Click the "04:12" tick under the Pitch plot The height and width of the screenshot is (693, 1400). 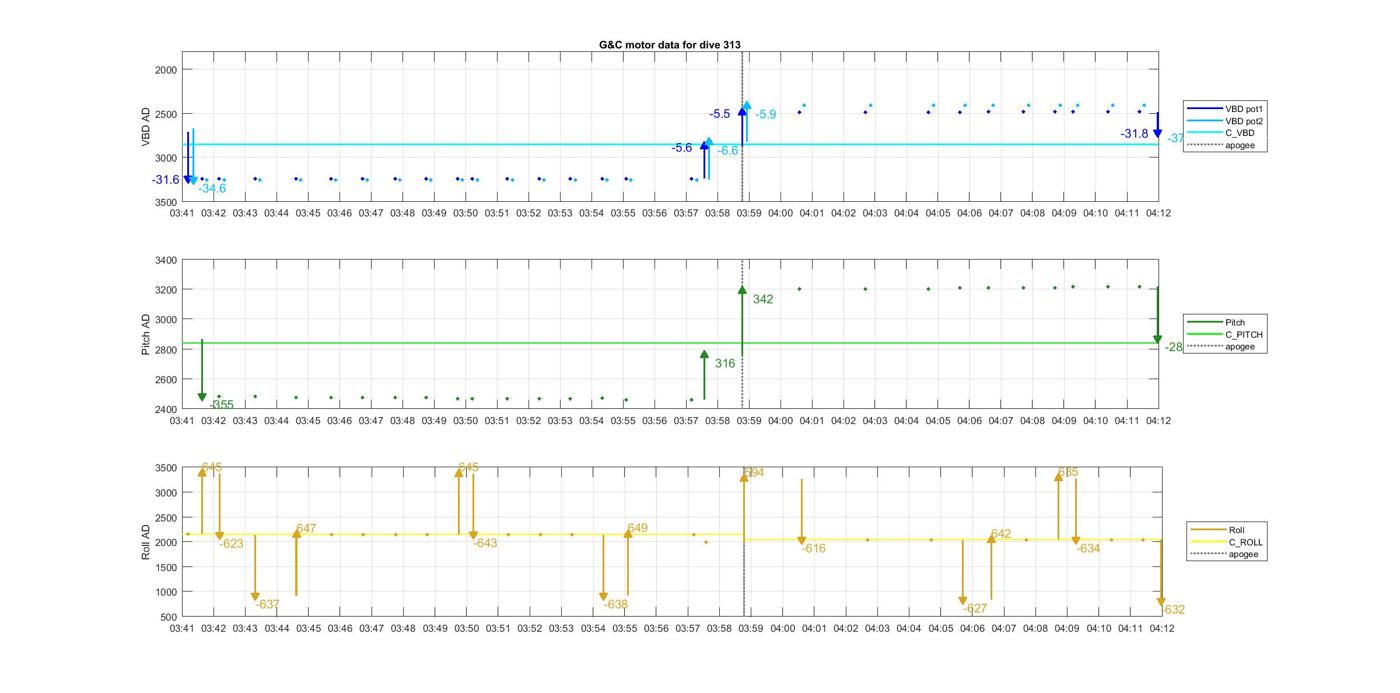[1158, 420]
